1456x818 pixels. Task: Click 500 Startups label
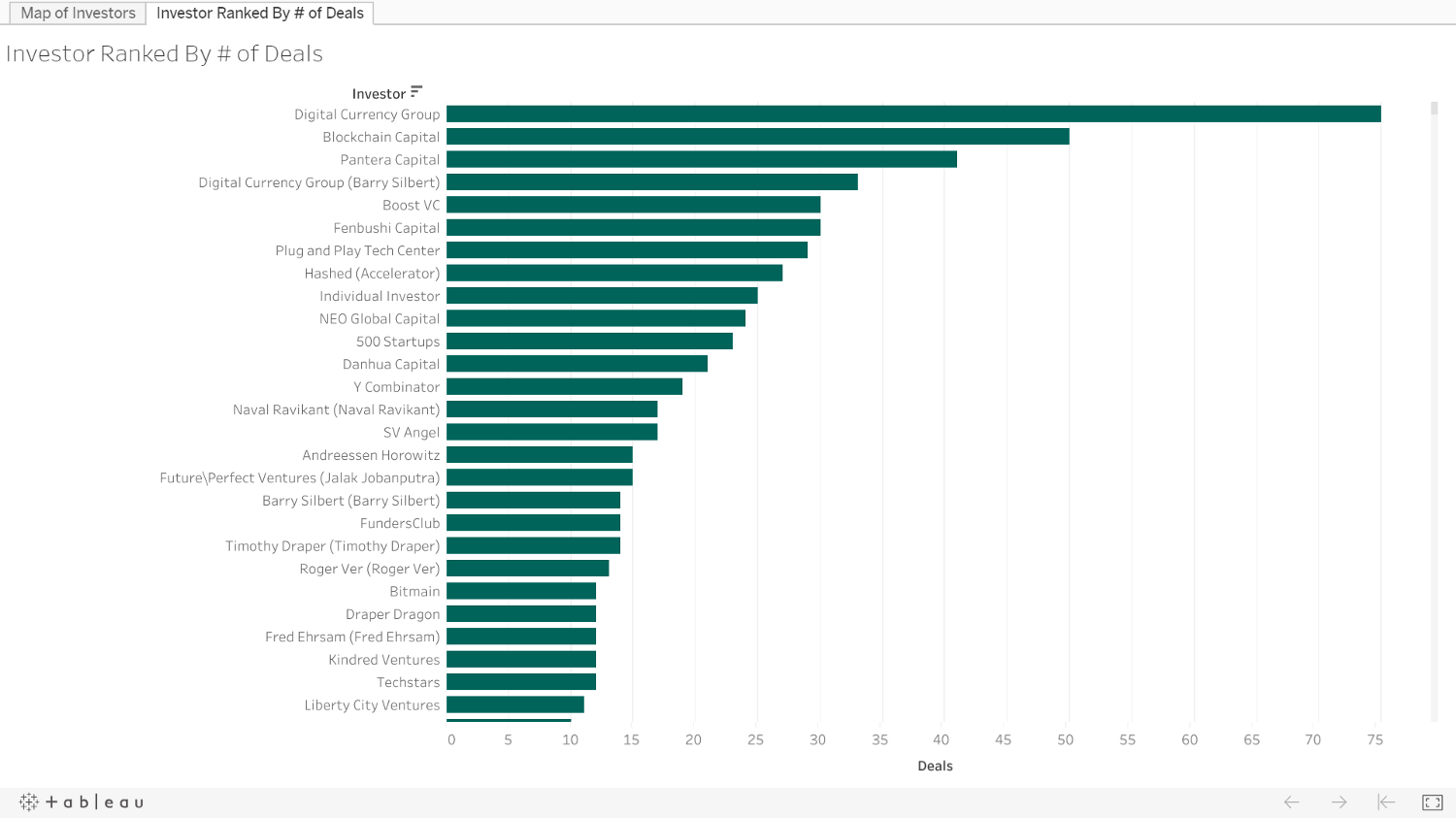pos(398,342)
